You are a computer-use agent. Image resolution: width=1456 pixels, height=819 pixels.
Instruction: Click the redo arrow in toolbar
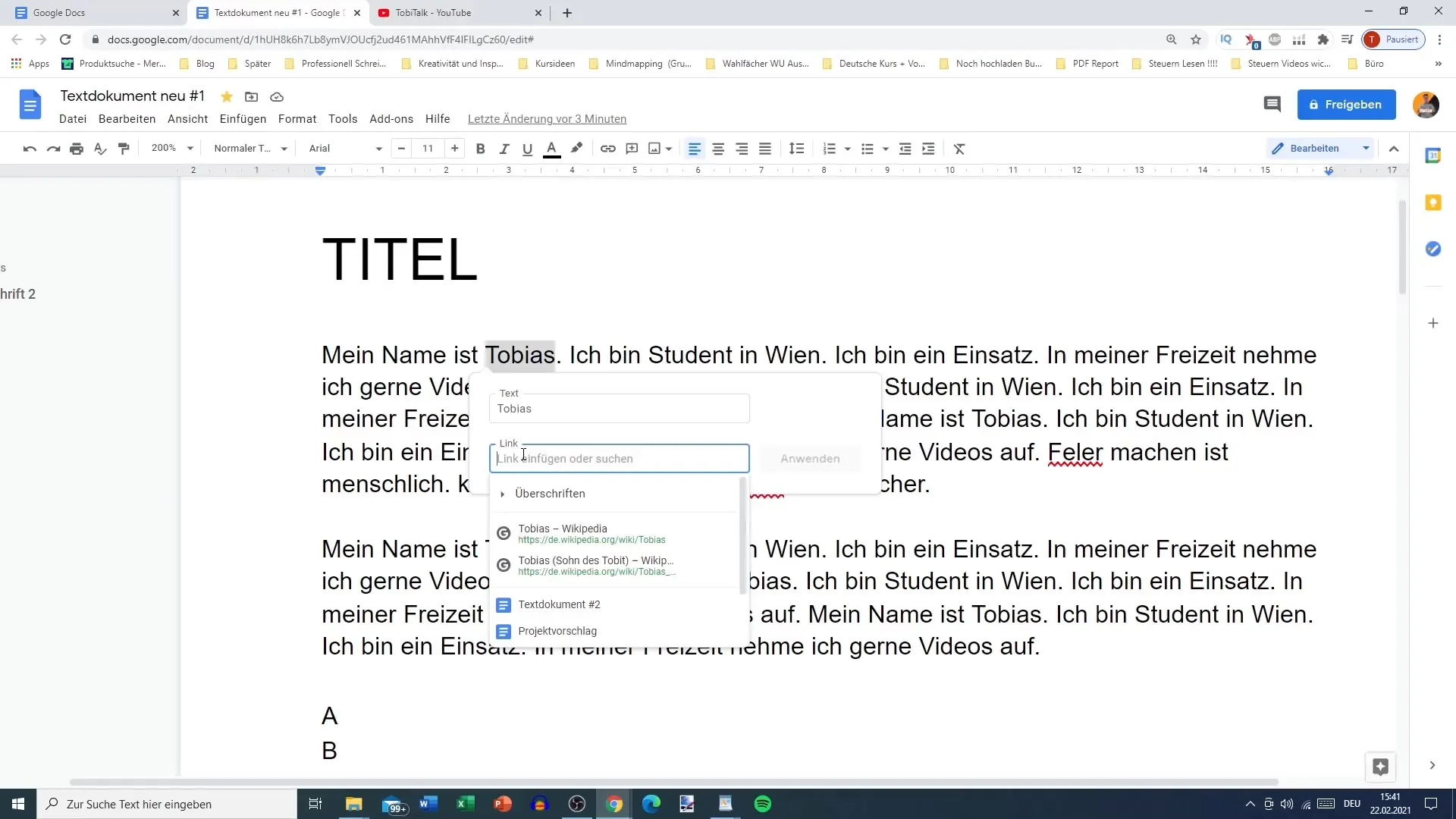53,149
